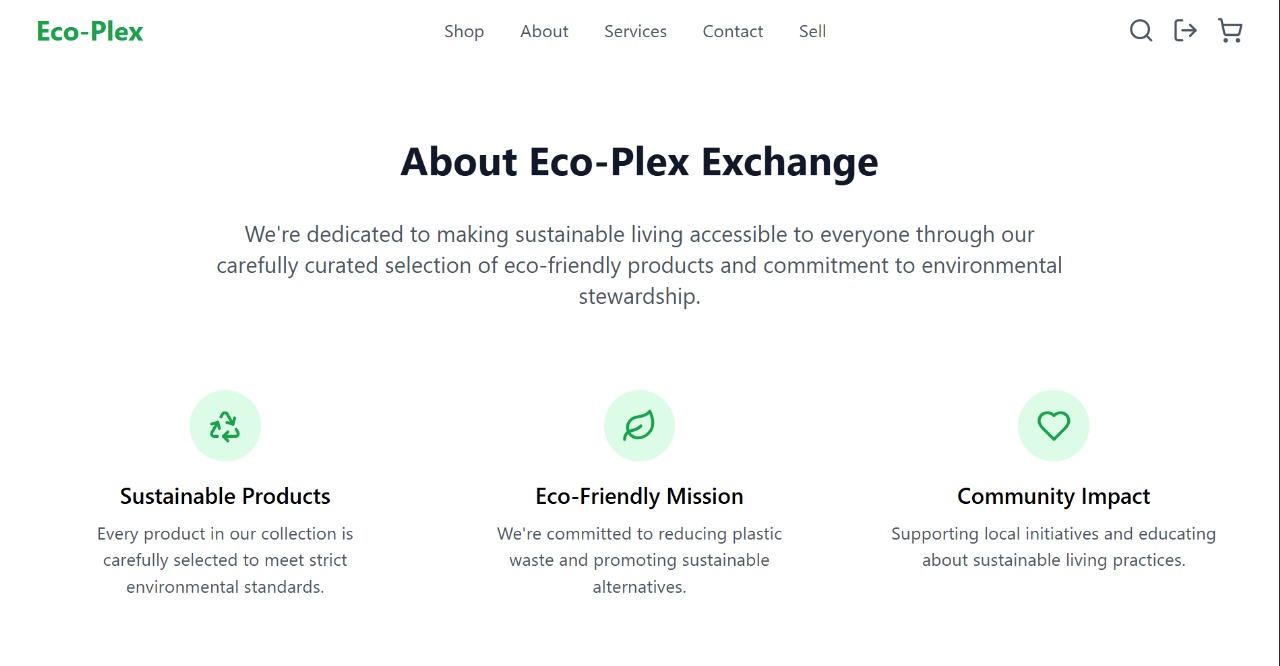Screen dimensions: 1280x666
Task: Click the Eco-Plex logo
Action: click(x=90, y=32)
